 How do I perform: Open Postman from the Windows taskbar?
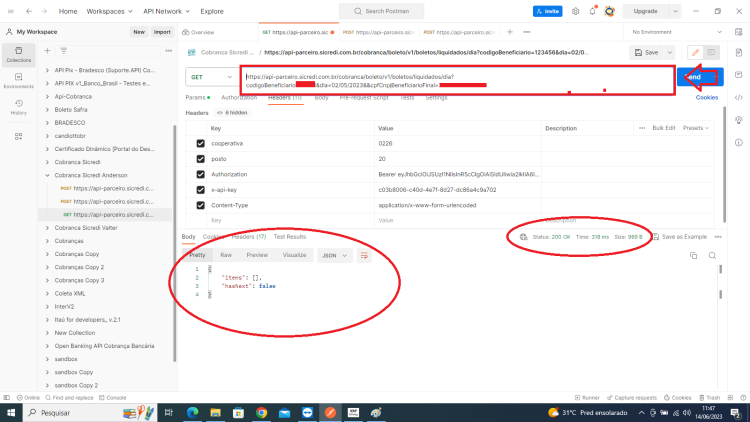click(330, 412)
